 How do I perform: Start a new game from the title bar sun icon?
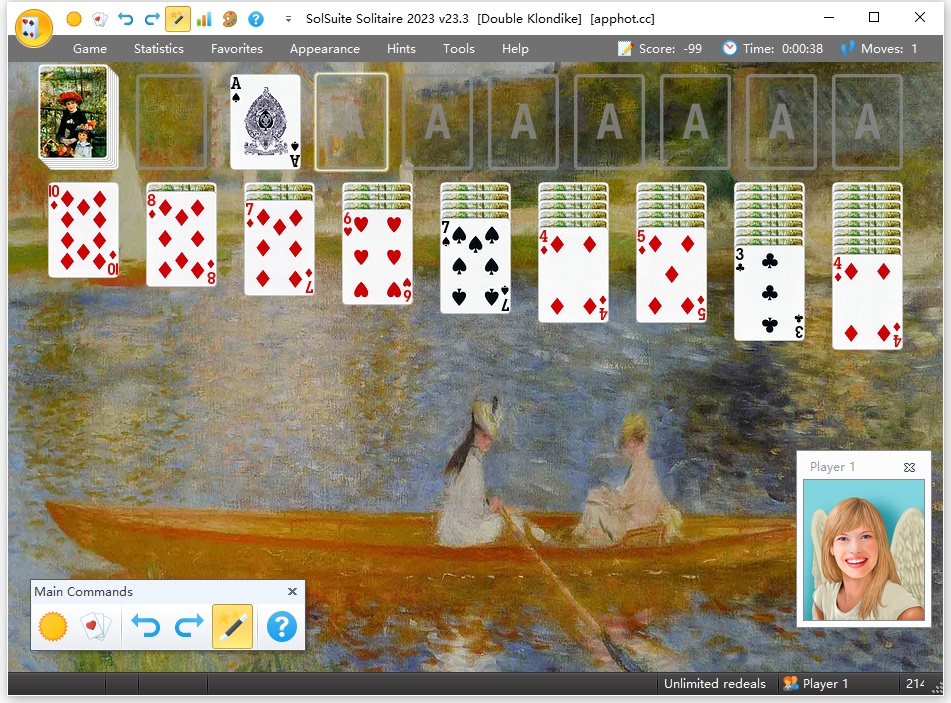pyautogui.click(x=74, y=19)
